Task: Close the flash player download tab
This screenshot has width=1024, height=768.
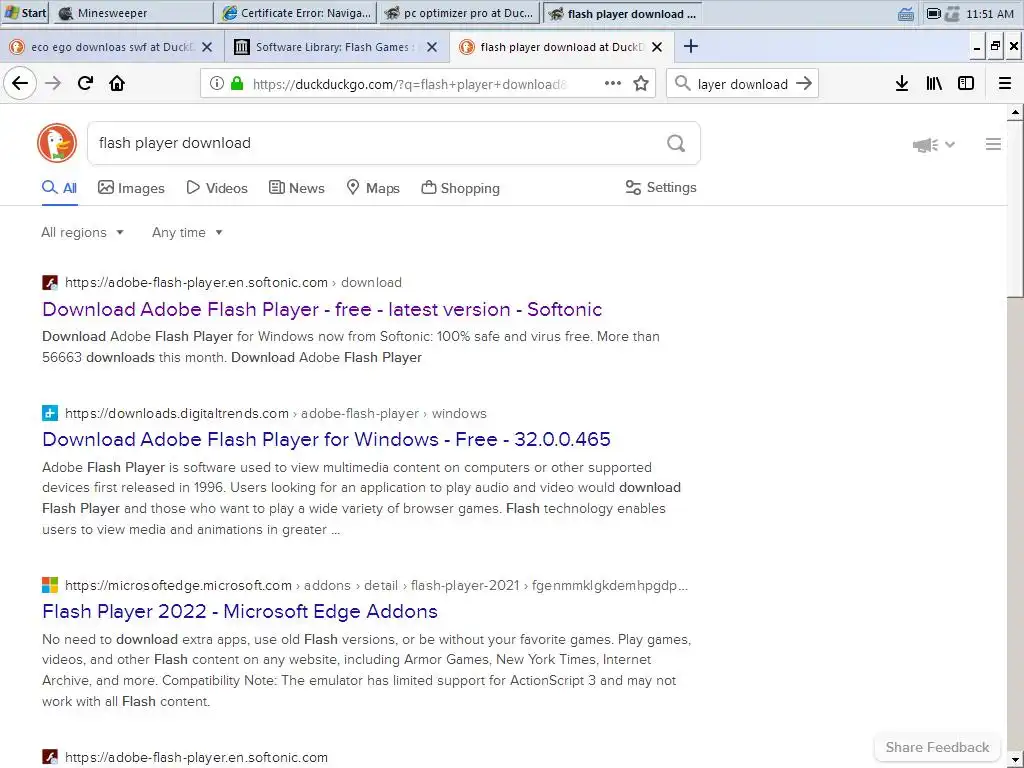Action: 657,47
